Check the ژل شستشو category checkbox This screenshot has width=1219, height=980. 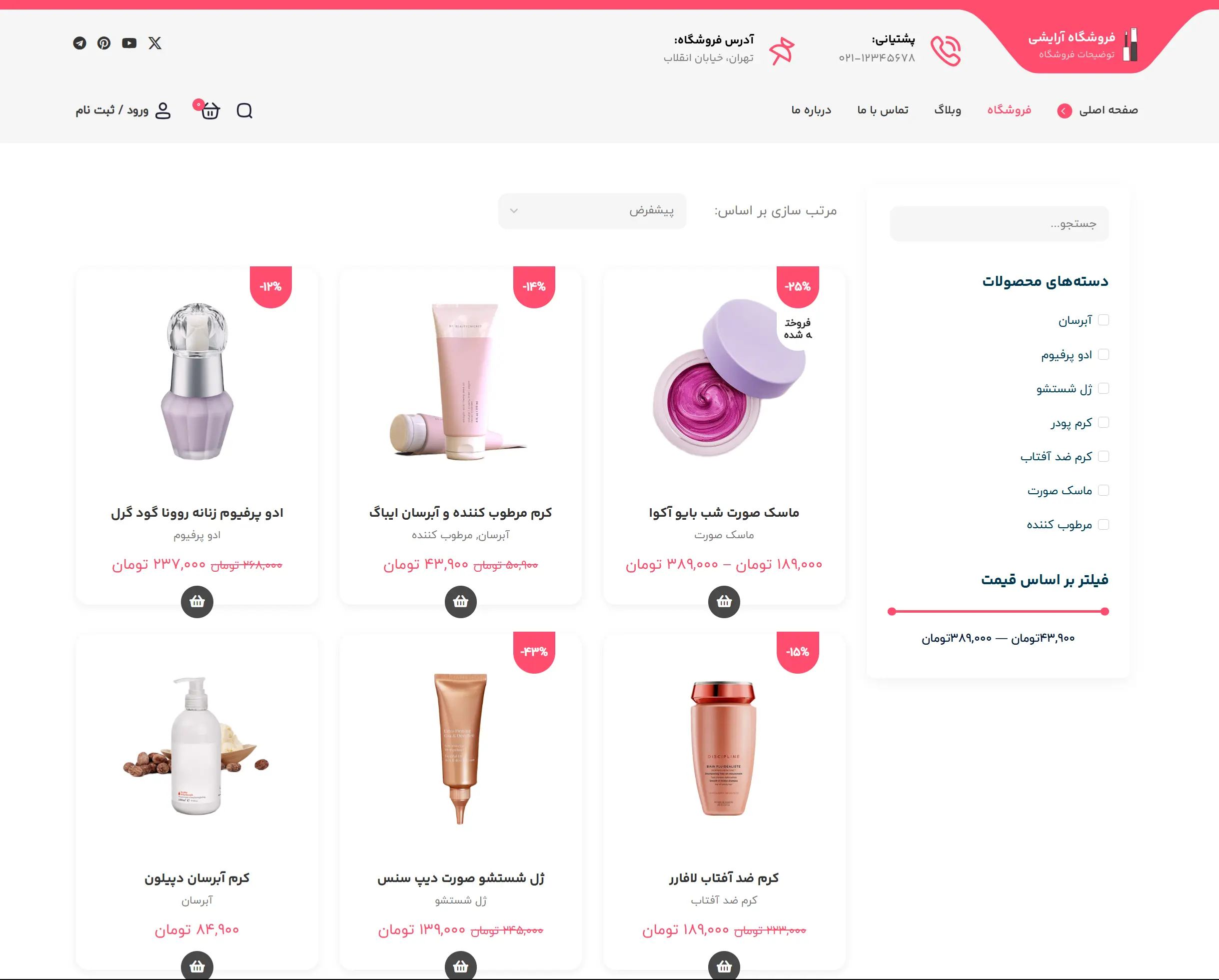tap(1103, 388)
